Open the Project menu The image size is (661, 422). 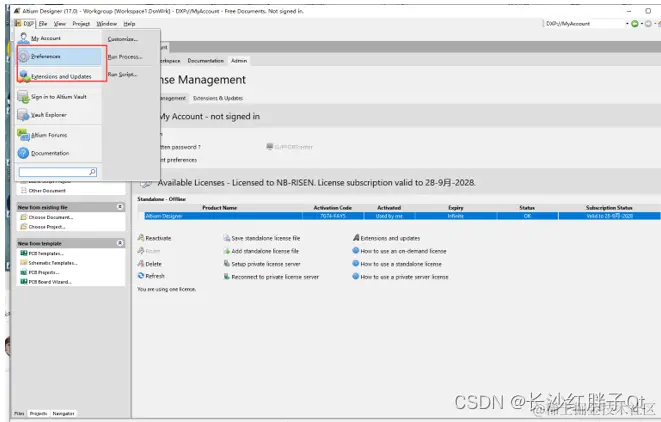tap(81, 24)
